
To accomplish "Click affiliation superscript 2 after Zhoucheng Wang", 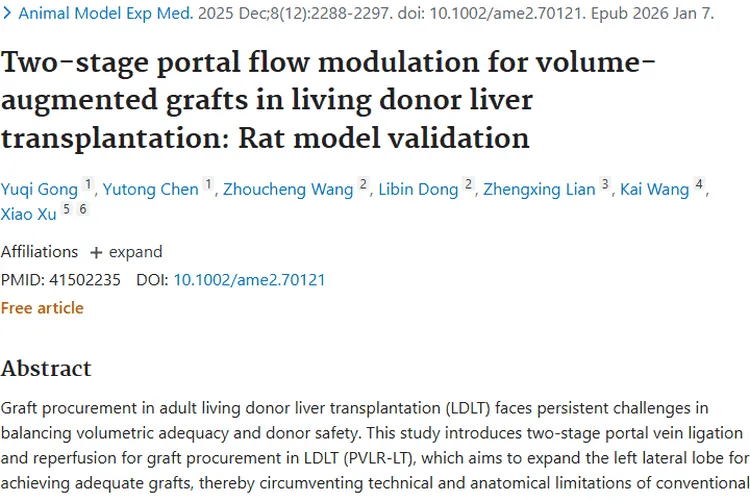I will click(x=364, y=185).
